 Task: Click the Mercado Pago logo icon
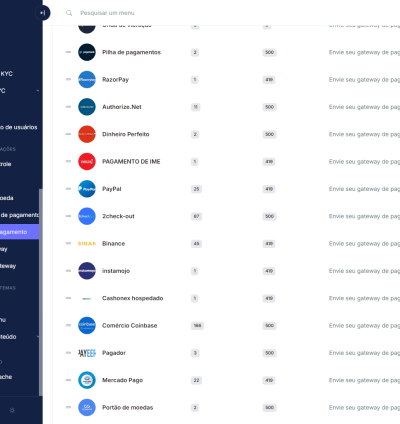pos(87,380)
